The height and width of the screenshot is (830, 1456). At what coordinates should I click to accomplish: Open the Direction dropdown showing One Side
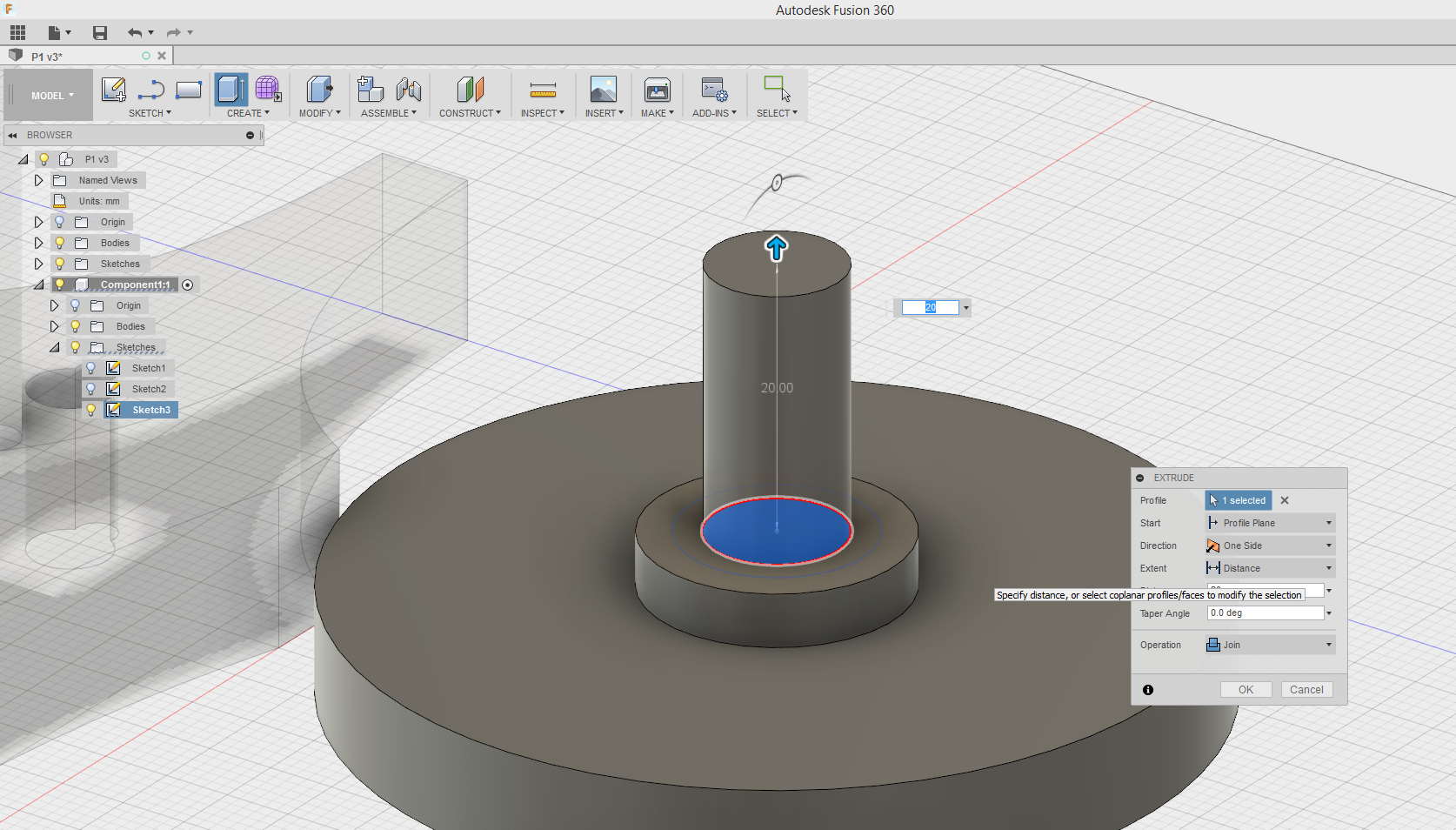1270,546
